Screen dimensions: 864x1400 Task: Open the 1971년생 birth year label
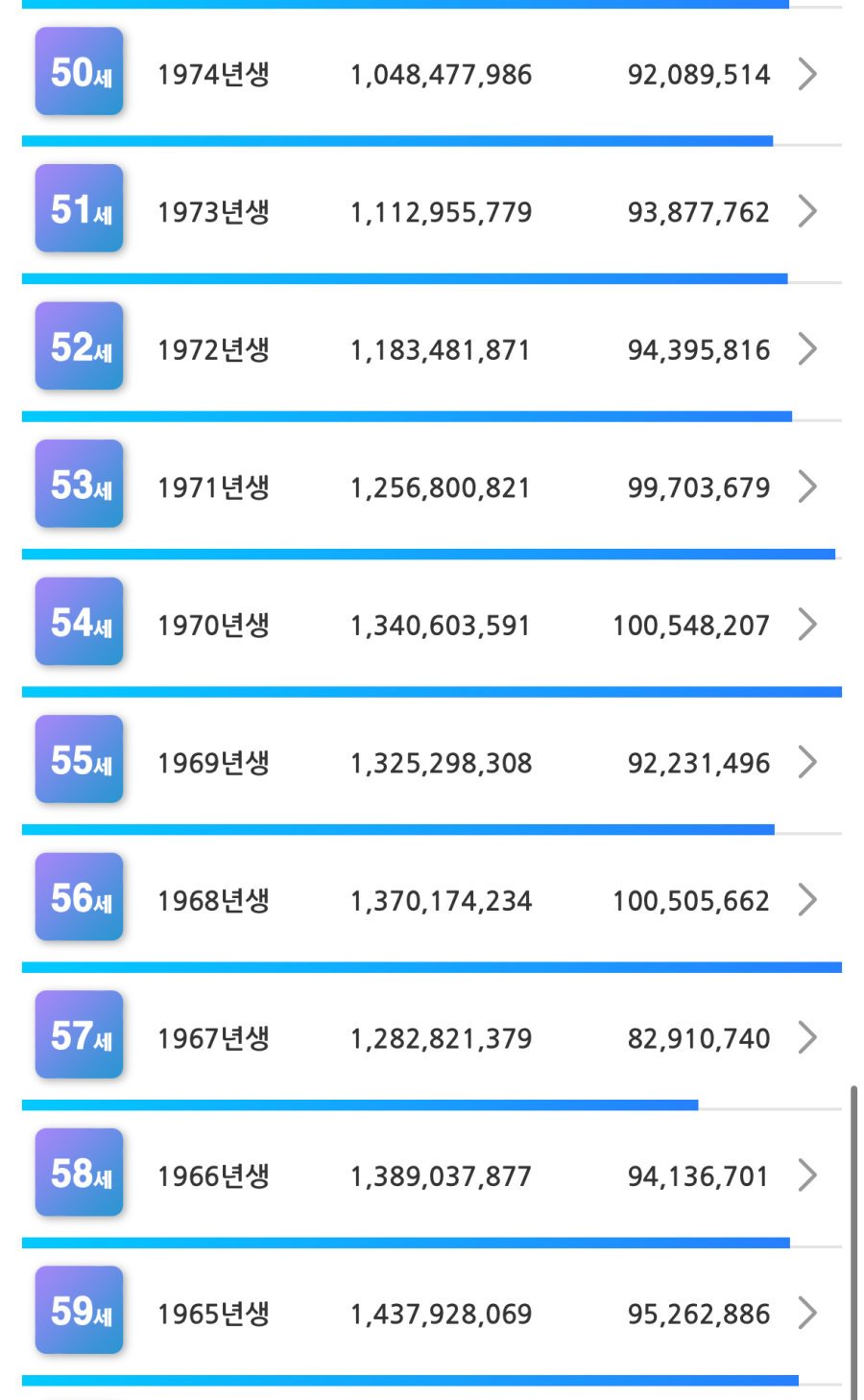213,487
